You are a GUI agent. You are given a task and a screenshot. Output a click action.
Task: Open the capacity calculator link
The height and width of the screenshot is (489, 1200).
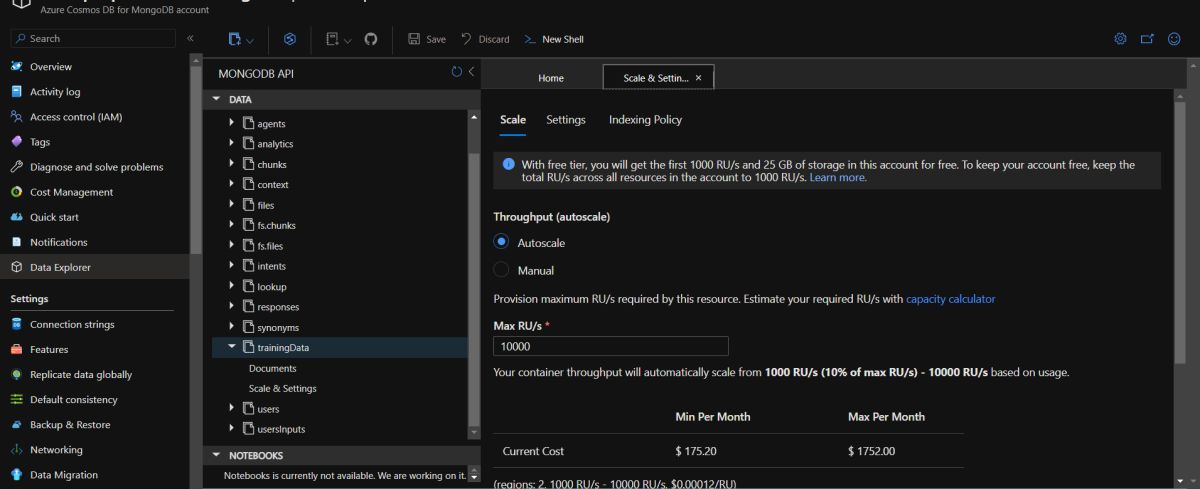[950, 299]
